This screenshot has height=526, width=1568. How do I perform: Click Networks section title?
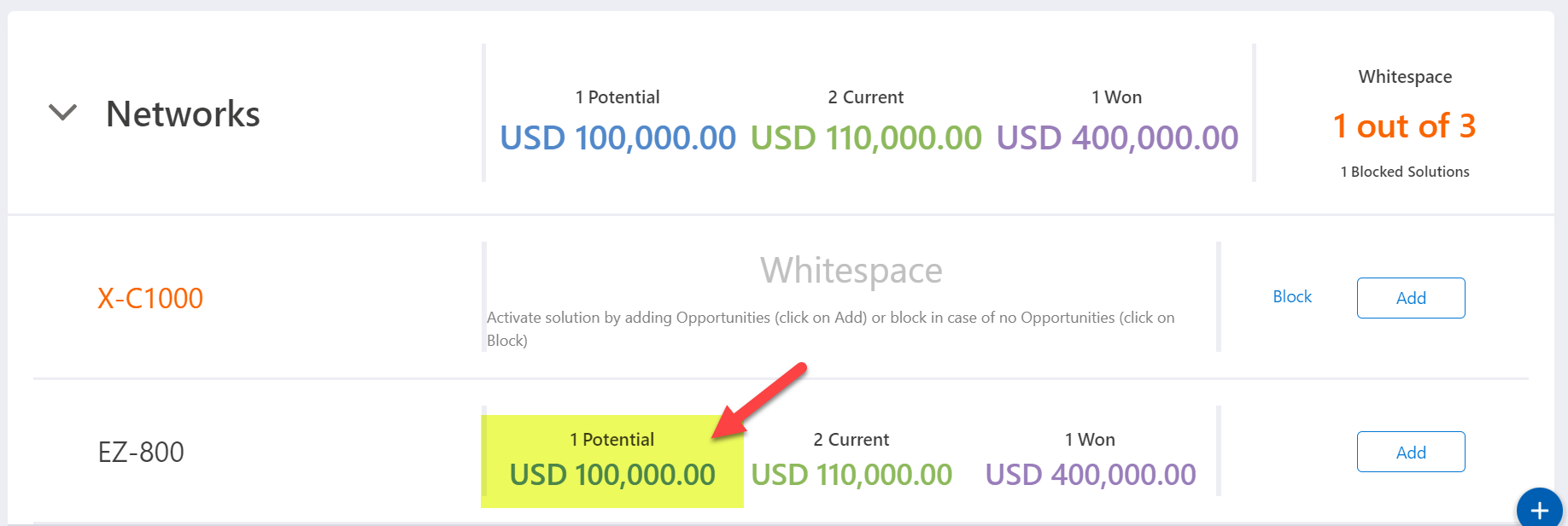click(183, 114)
